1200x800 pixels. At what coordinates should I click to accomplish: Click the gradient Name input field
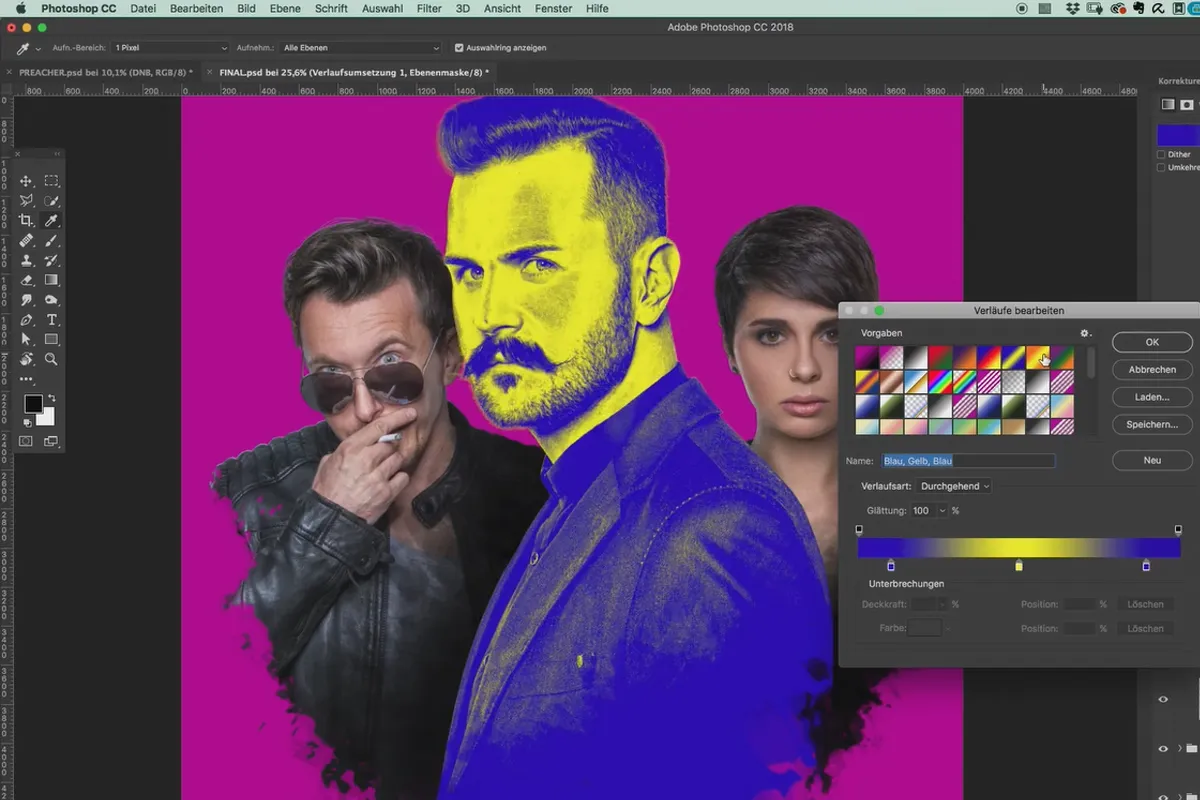click(x=968, y=461)
